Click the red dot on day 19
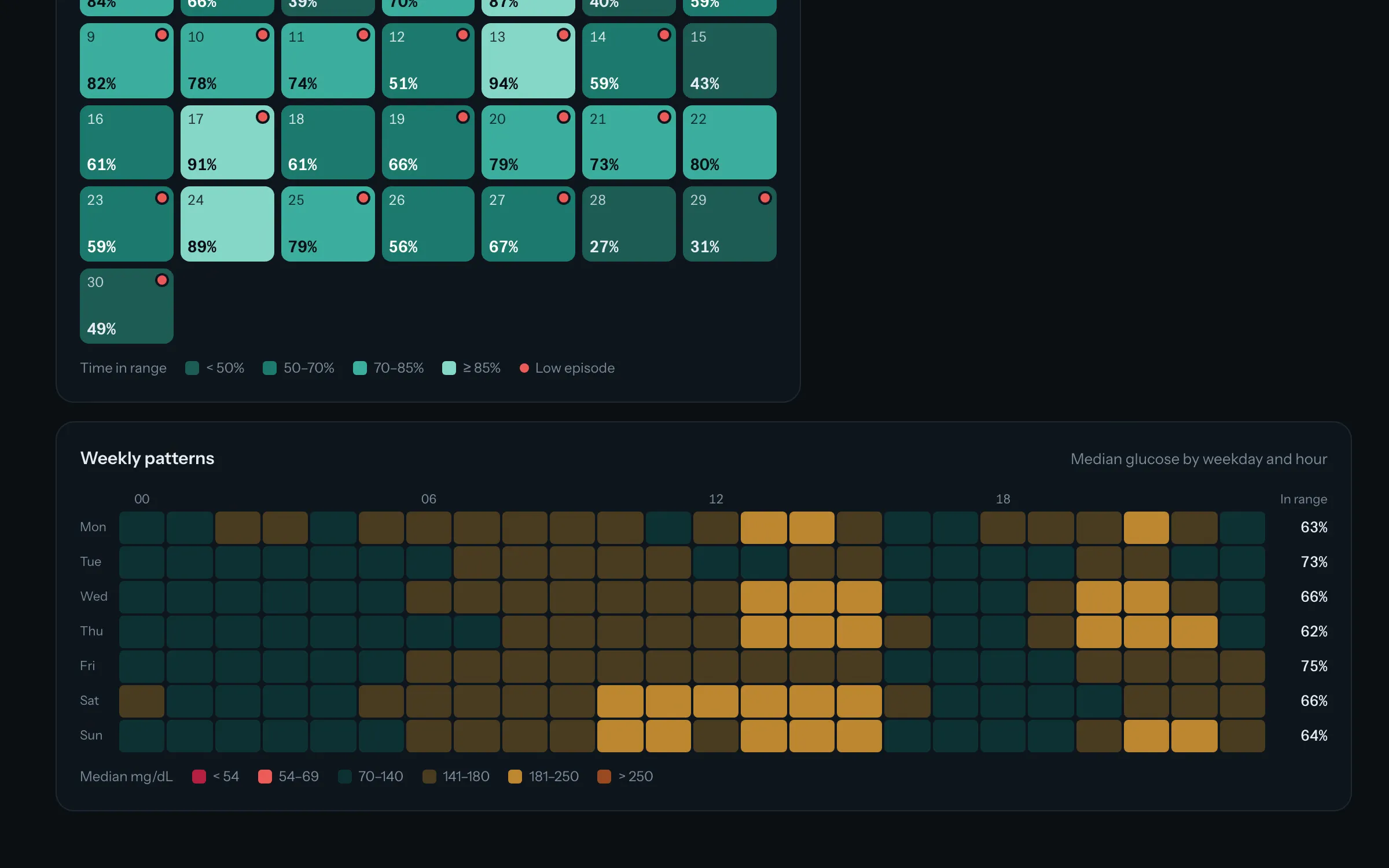This screenshot has height=868, width=1389. 463,117
